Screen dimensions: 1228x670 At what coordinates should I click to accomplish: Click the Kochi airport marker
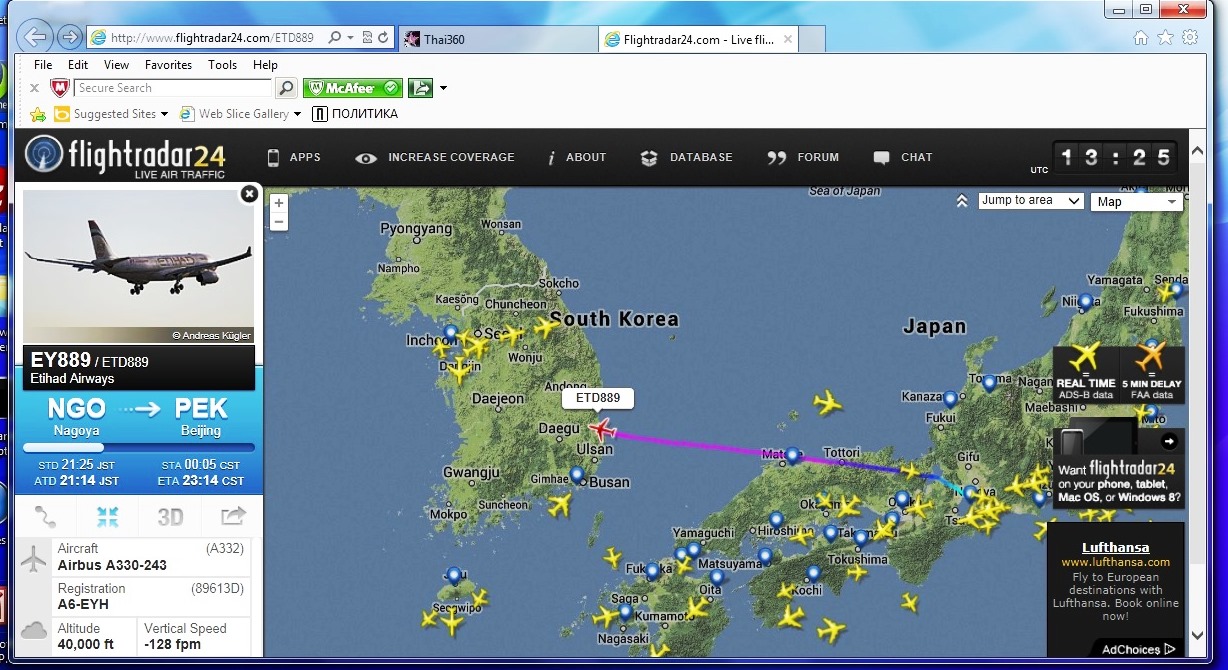[x=814, y=574]
